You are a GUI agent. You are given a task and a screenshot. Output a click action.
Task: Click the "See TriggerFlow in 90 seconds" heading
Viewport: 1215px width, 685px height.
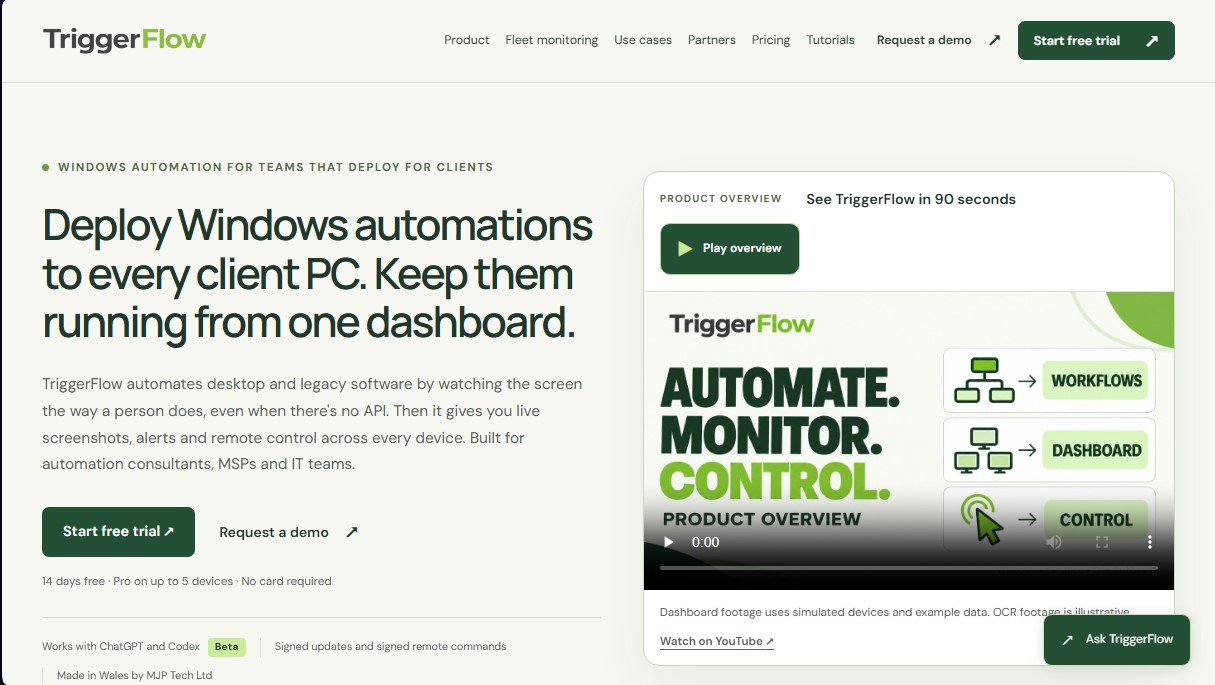tap(911, 199)
